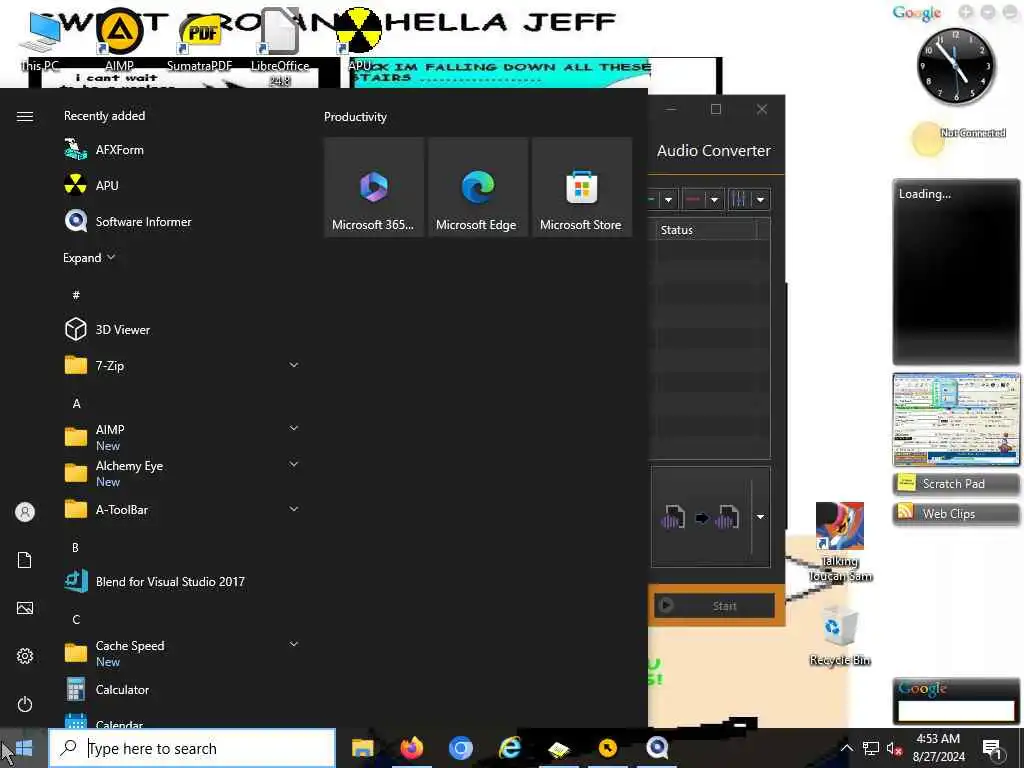Viewport: 1024px width, 768px height.
Task: Open the Microsoft 365 tile
Action: tap(374, 187)
